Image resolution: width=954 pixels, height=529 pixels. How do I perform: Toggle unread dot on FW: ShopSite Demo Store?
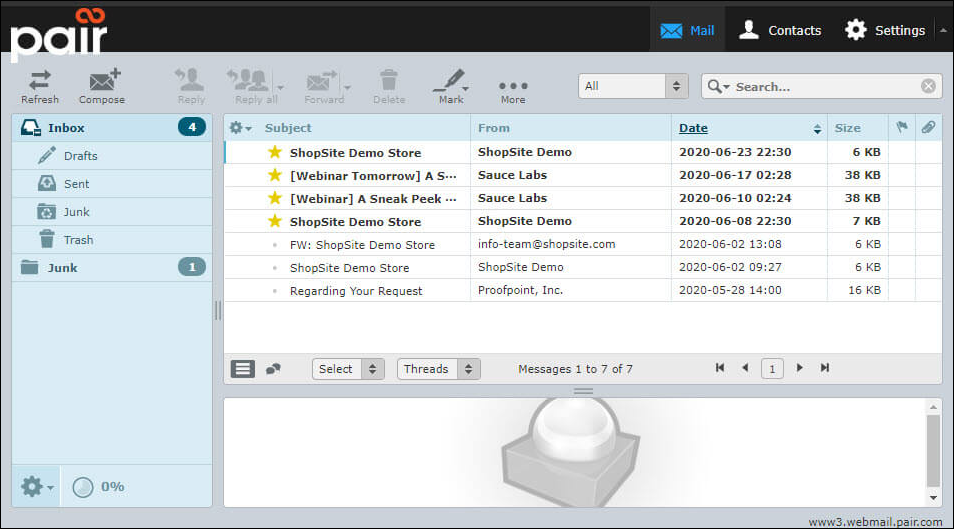click(x=275, y=245)
